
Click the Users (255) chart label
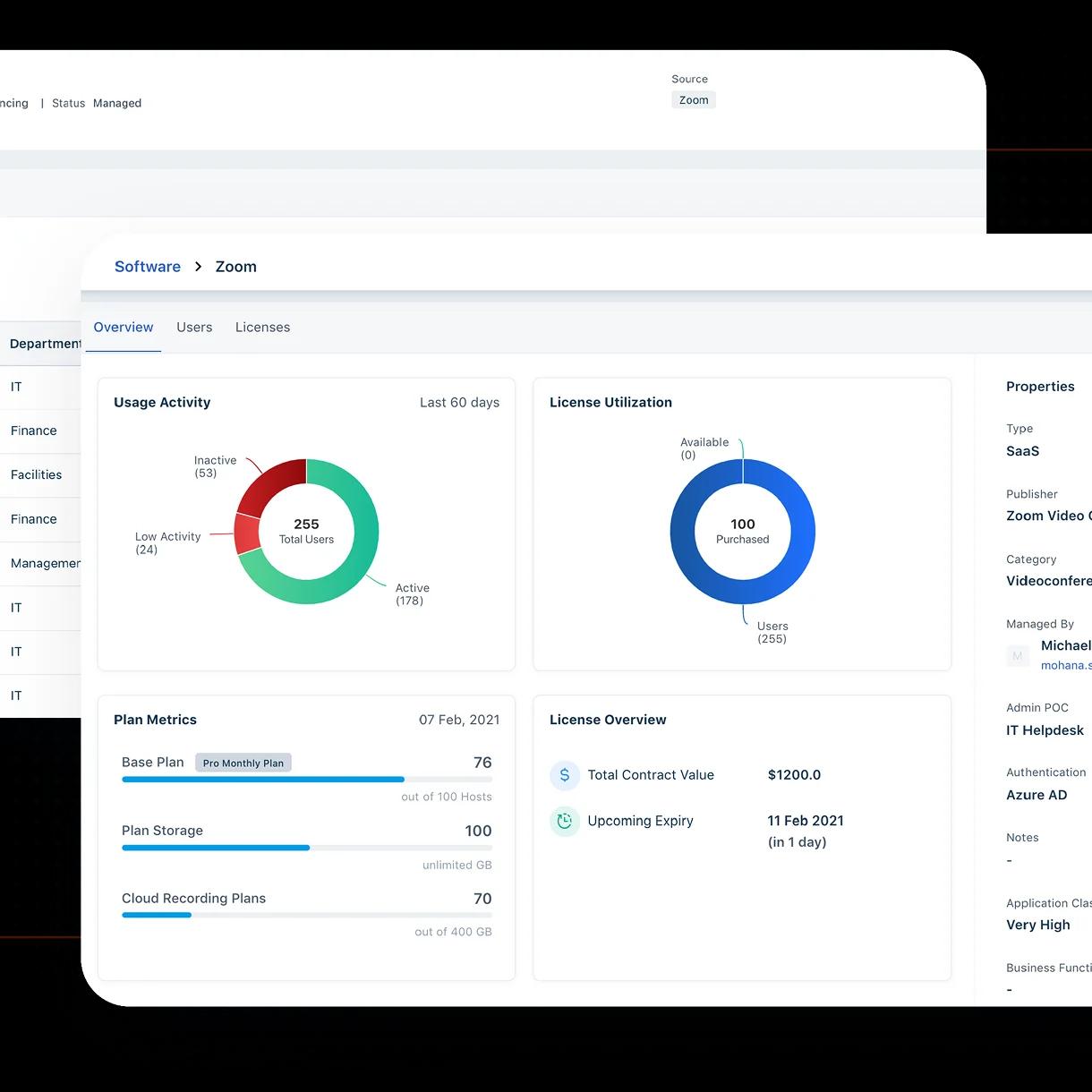pyautogui.click(x=772, y=632)
